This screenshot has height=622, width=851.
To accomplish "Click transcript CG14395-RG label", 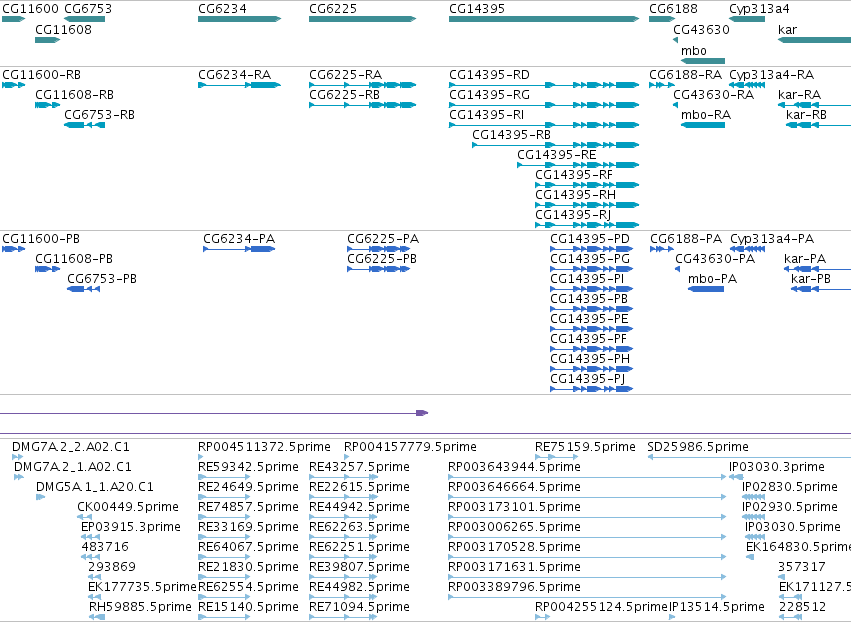I will tap(490, 95).
